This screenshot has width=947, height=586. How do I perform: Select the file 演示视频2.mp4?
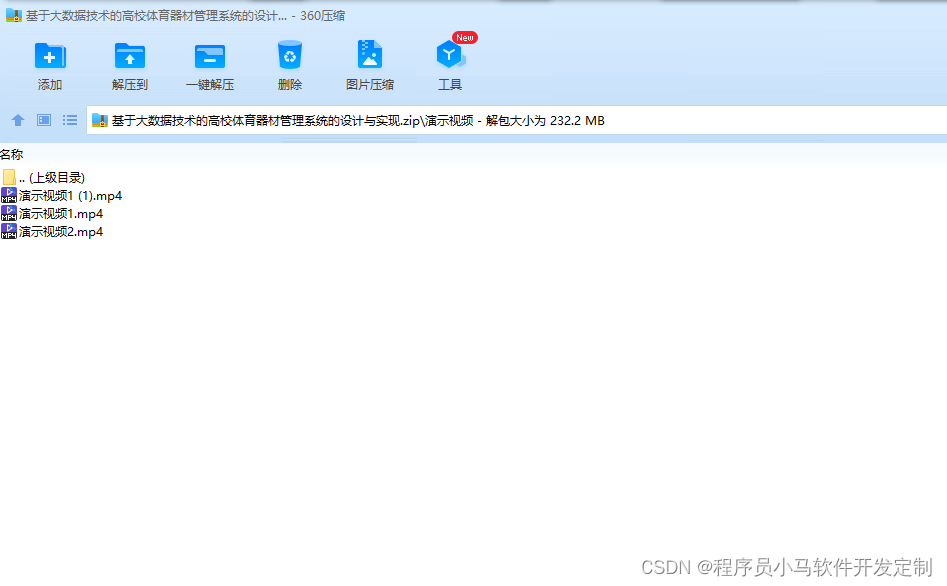(57, 231)
